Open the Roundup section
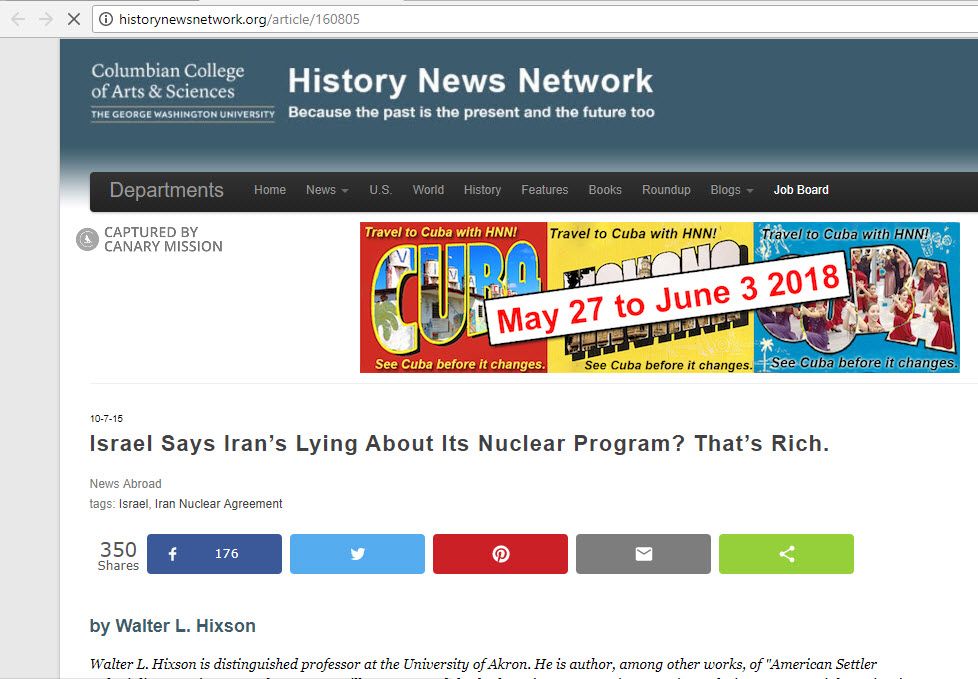Screen dimensions: 978x679 [x=666, y=190]
